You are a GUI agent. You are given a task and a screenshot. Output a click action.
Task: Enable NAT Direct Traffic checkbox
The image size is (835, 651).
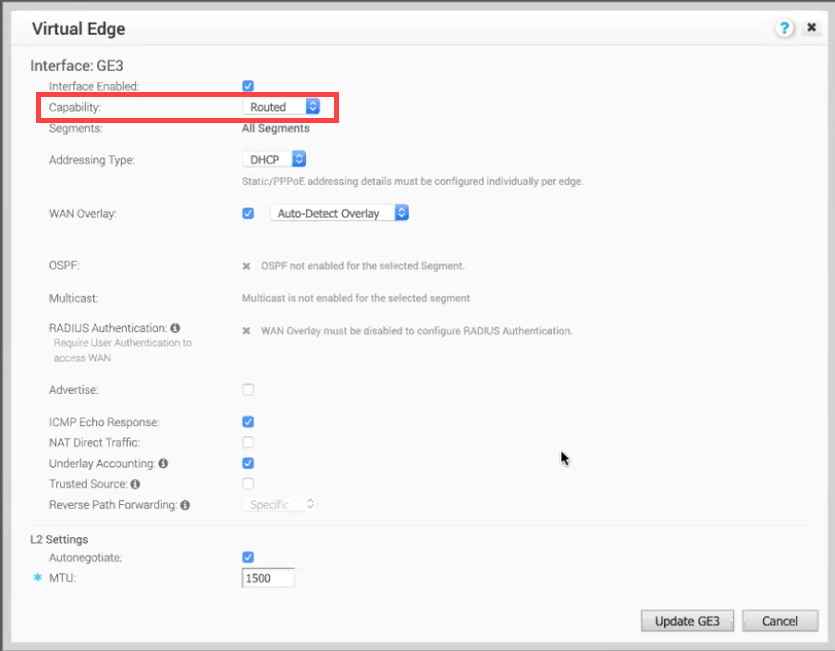(x=248, y=442)
